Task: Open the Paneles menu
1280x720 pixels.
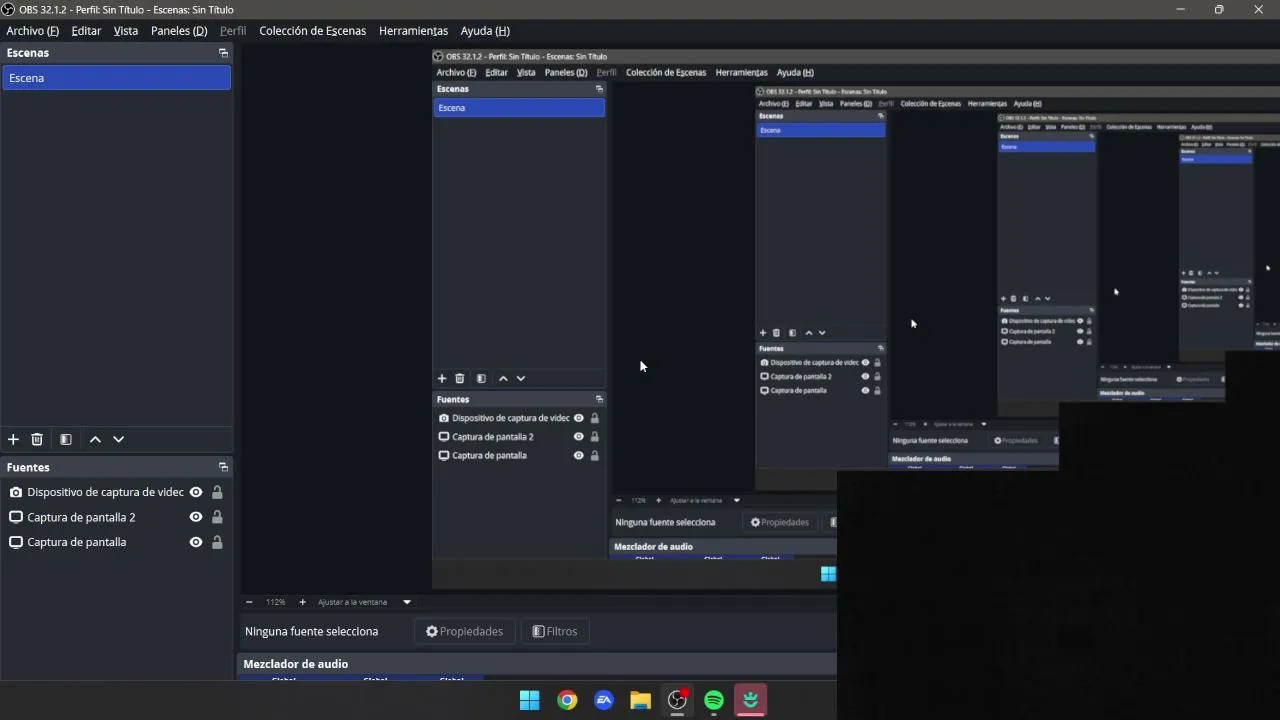Action: (179, 31)
